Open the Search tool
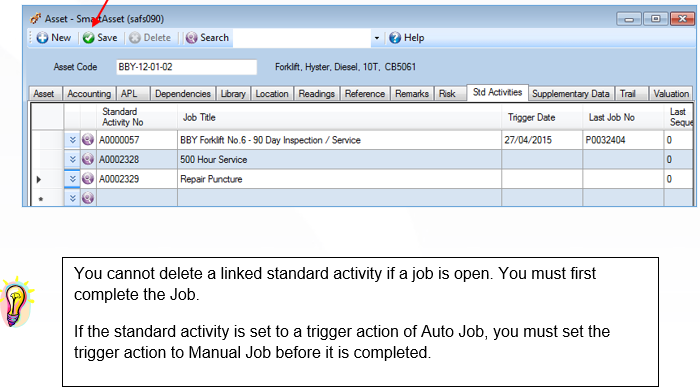This screenshot has height=391, width=700. click(x=208, y=38)
